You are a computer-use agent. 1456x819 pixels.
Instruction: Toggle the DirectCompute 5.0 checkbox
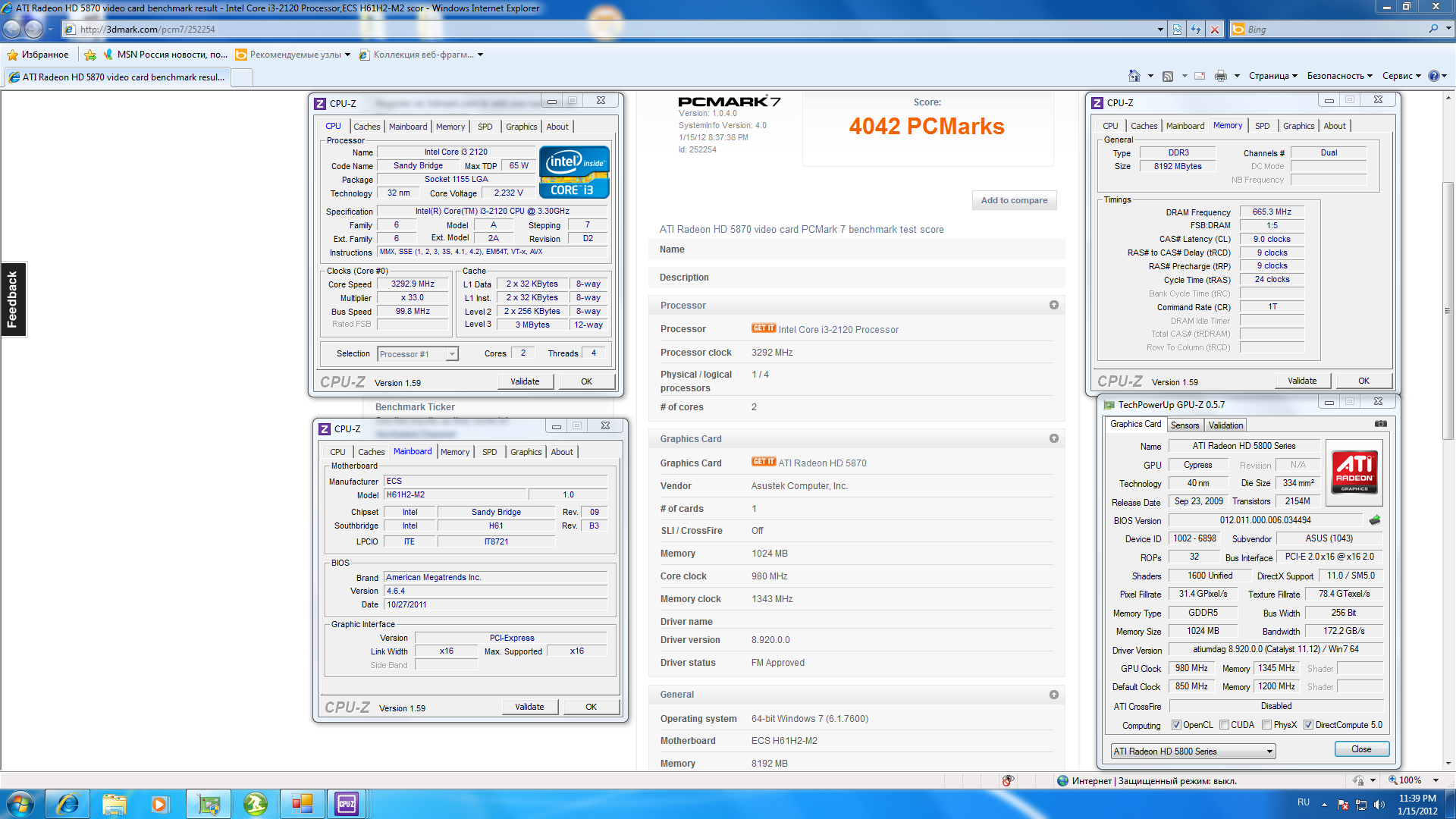coord(1308,725)
